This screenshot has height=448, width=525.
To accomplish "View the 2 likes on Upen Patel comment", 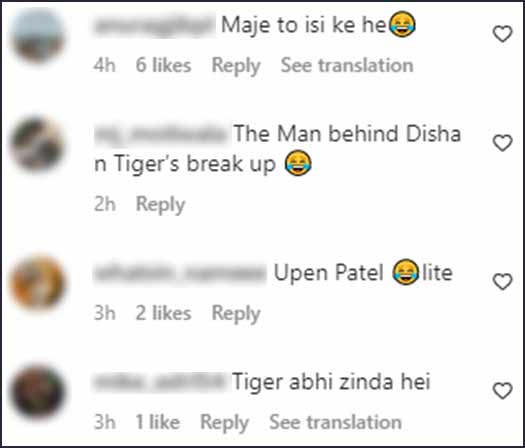I will point(163,313).
